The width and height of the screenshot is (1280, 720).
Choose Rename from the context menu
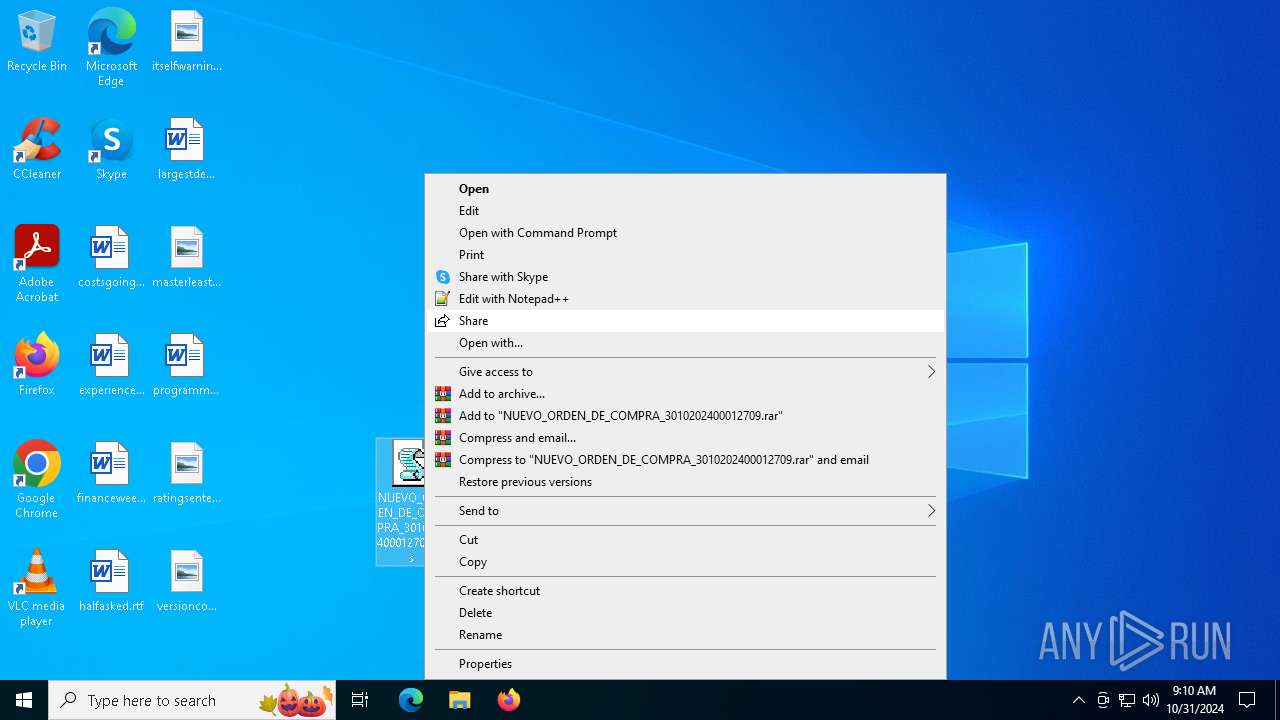point(685,635)
